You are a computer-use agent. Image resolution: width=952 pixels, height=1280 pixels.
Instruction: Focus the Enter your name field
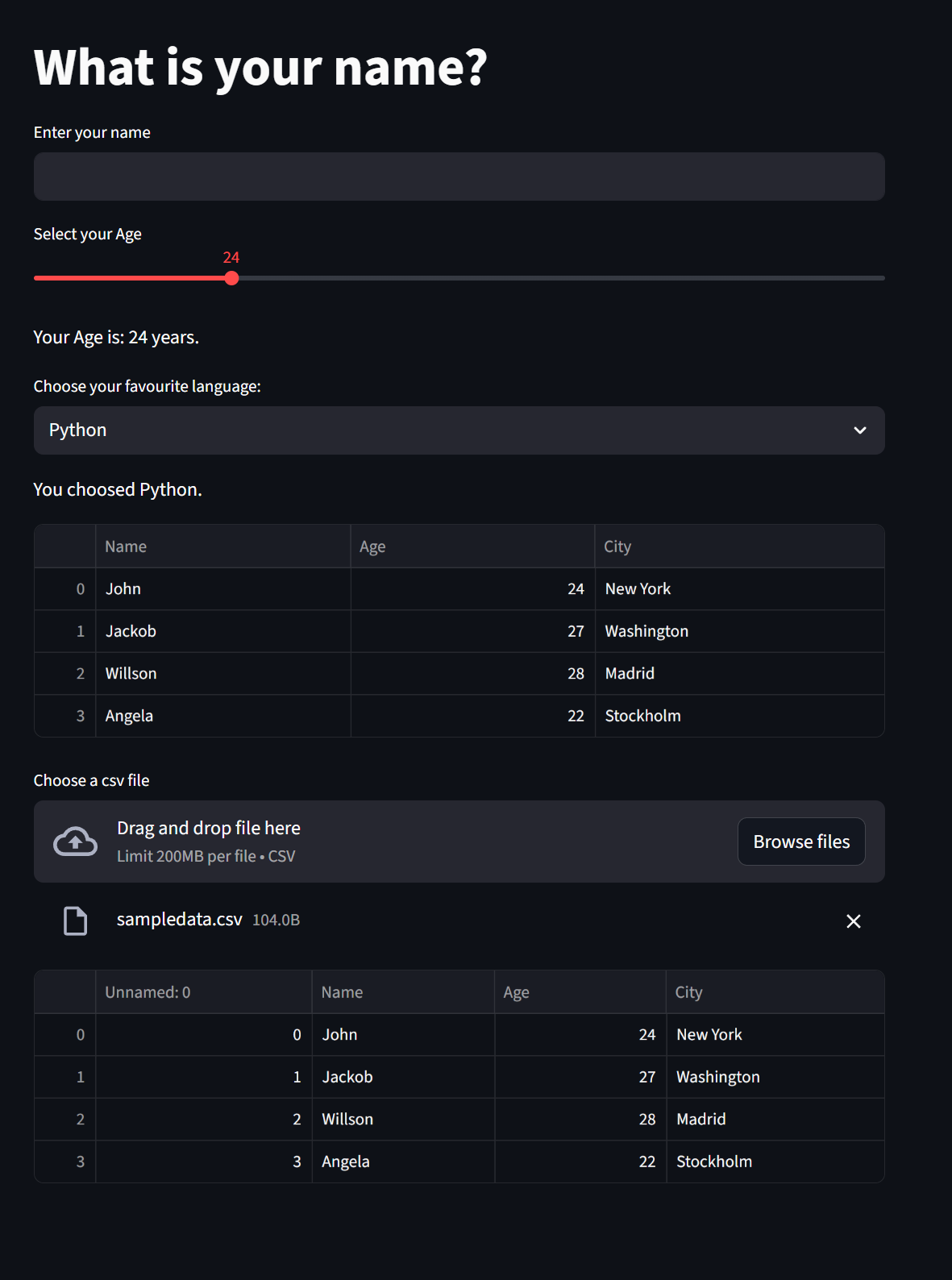tap(459, 177)
